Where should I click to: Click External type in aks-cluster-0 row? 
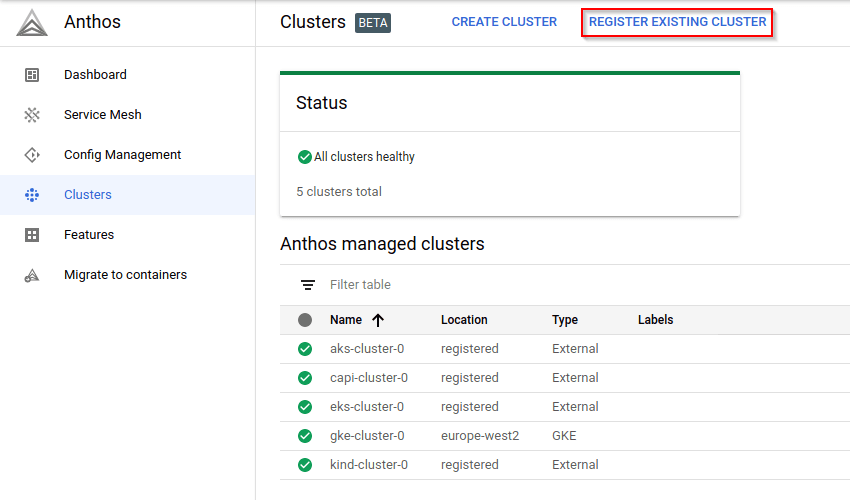pyautogui.click(x=575, y=349)
